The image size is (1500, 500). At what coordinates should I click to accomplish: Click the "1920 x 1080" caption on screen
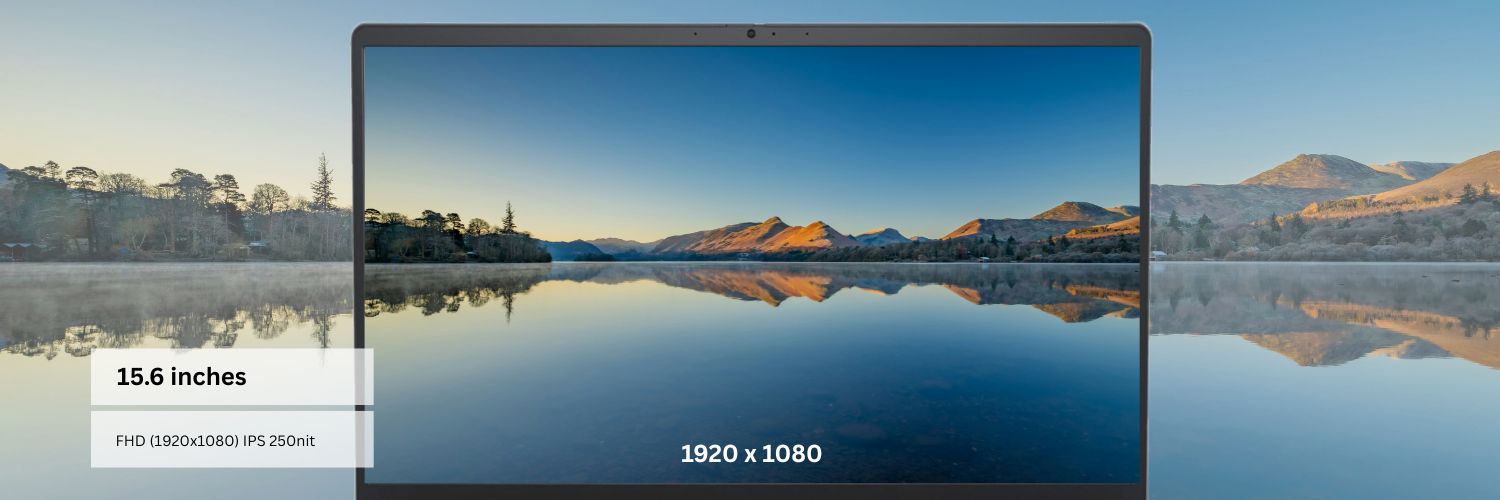click(x=751, y=453)
